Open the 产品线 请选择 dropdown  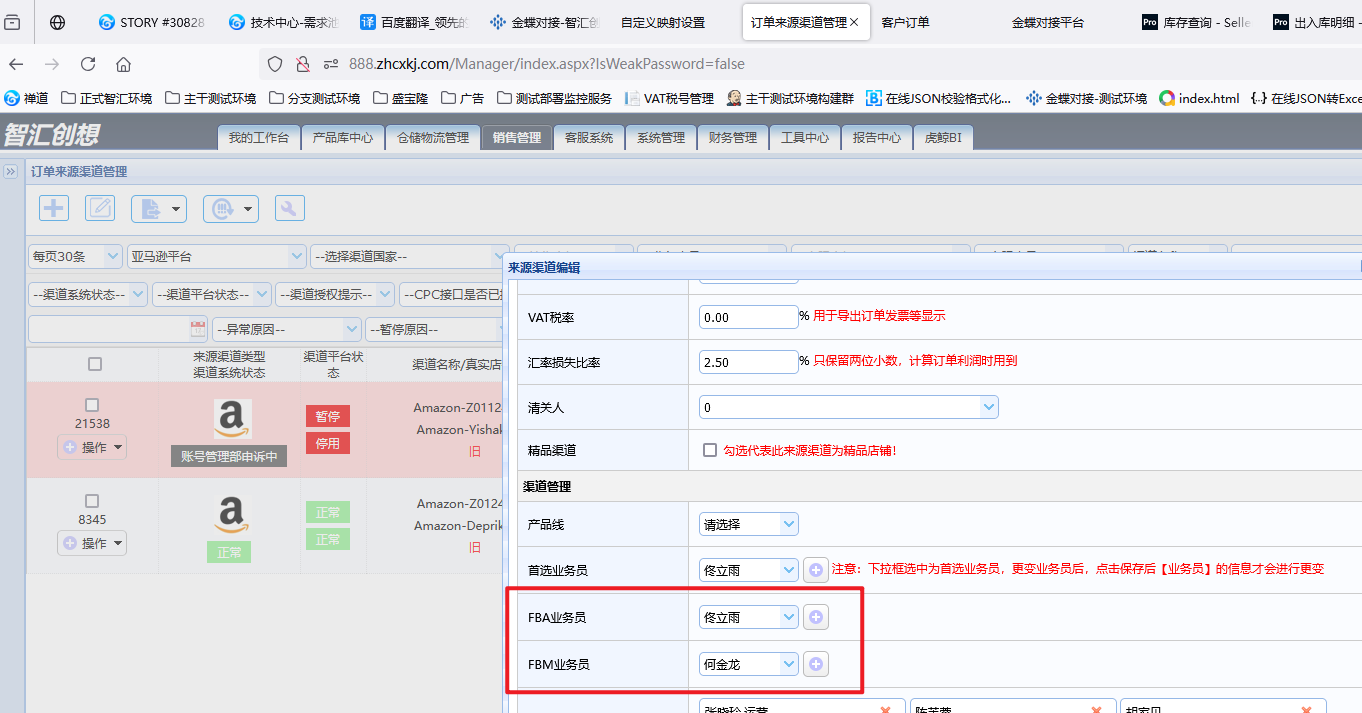click(749, 524)
